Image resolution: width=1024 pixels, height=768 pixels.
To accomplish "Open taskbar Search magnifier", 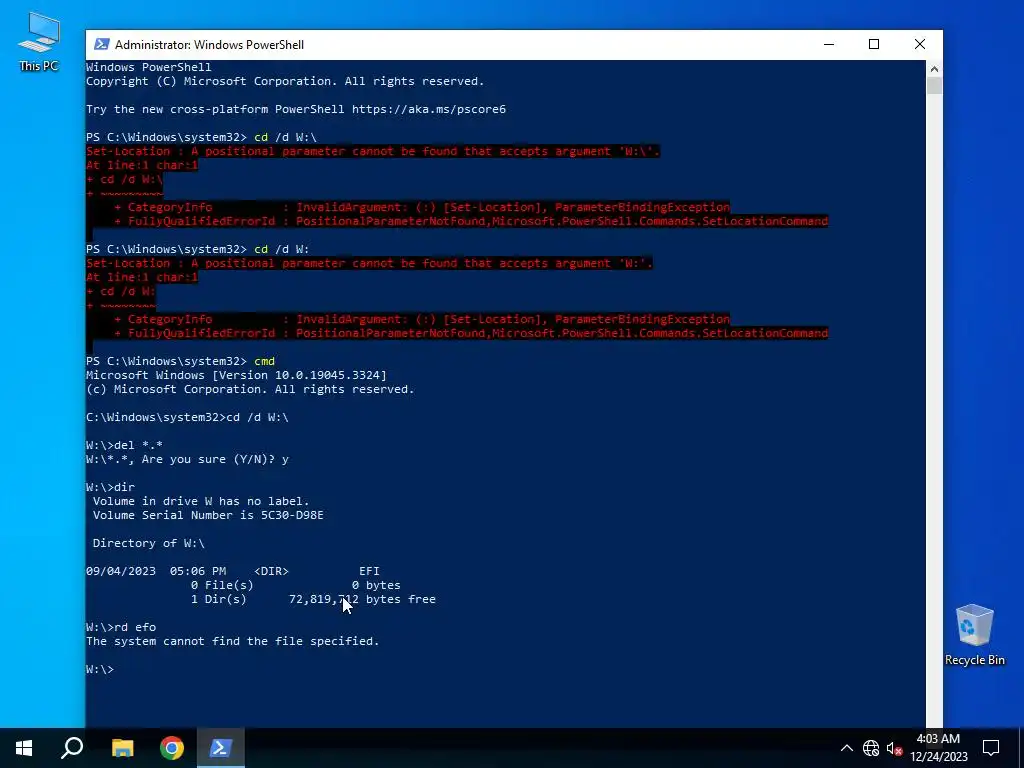I will 72,748.
